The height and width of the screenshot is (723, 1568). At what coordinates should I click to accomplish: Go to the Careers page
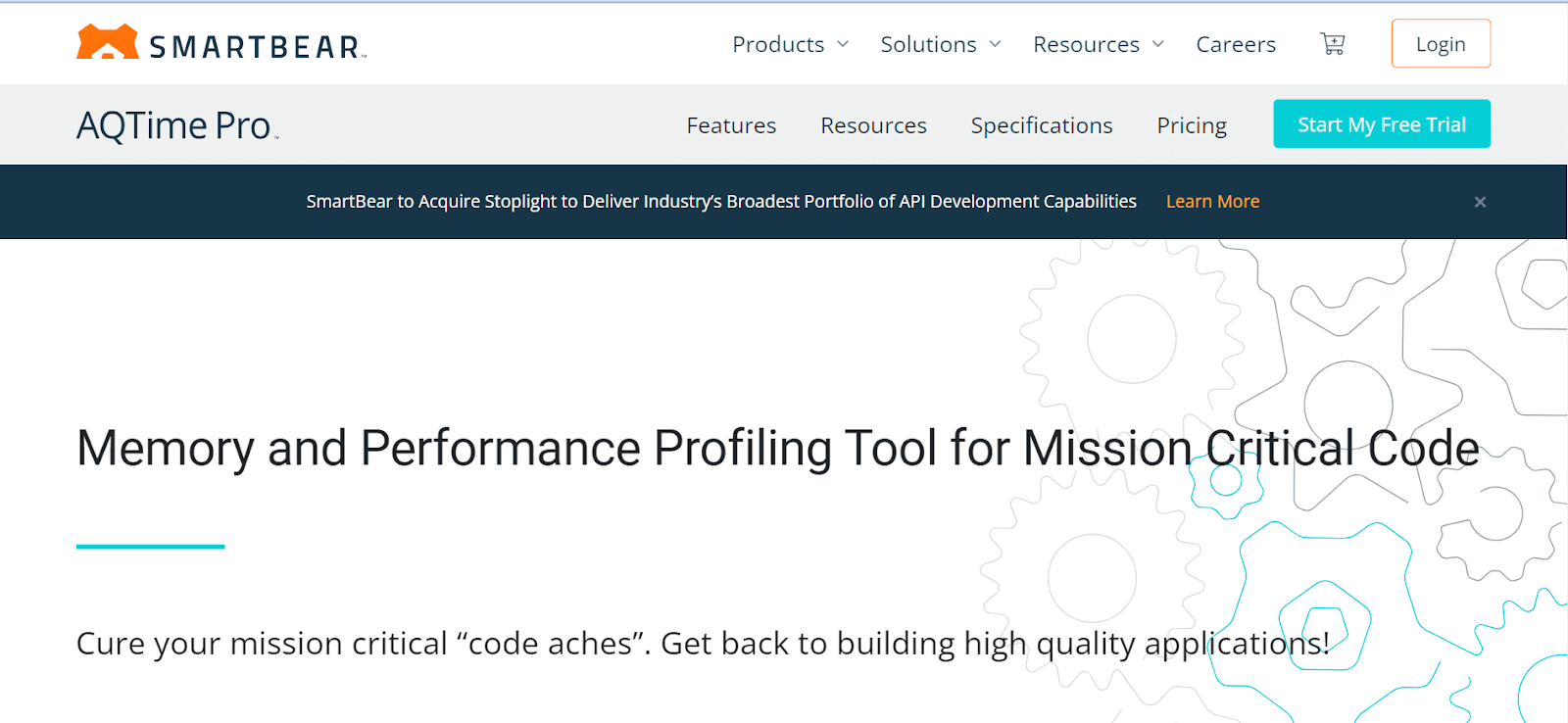1236,44
